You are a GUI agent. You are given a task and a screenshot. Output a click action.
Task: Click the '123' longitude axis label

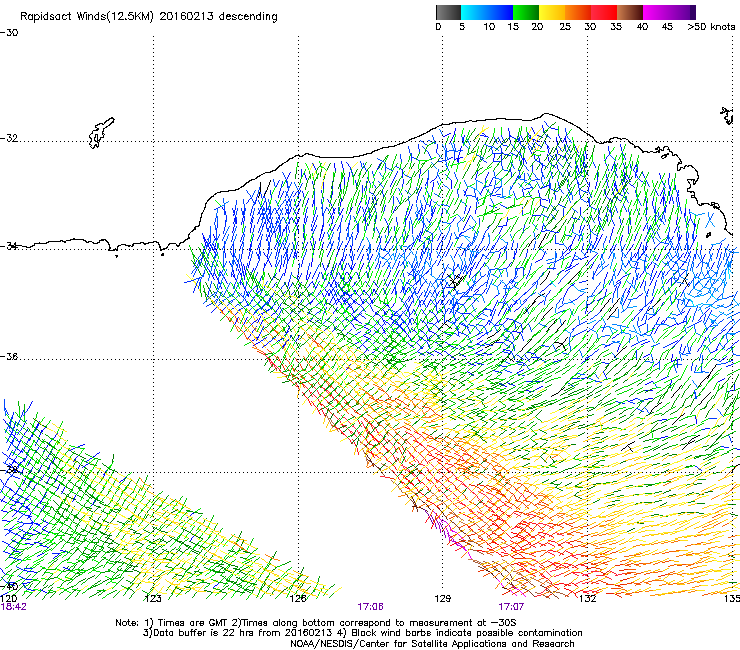153,599
